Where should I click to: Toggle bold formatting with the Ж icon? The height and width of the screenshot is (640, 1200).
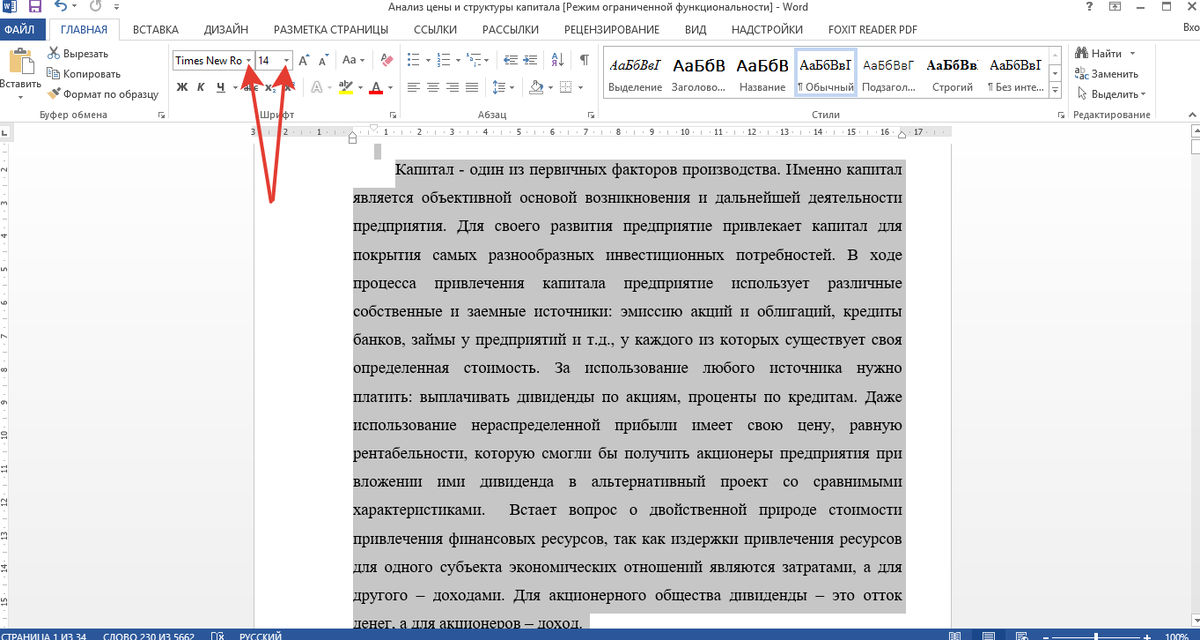183,86
